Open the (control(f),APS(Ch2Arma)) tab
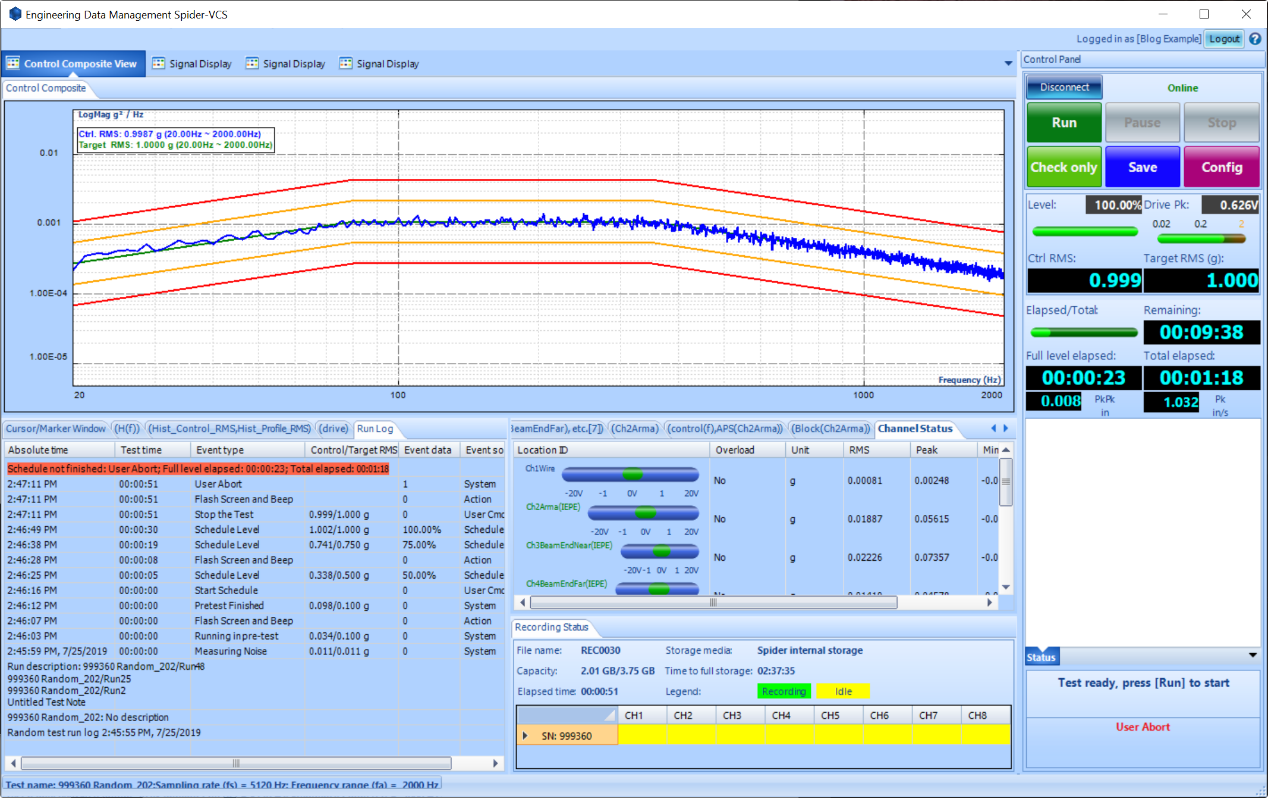This screenshot has height=798, width=1268. click(725, 428)
